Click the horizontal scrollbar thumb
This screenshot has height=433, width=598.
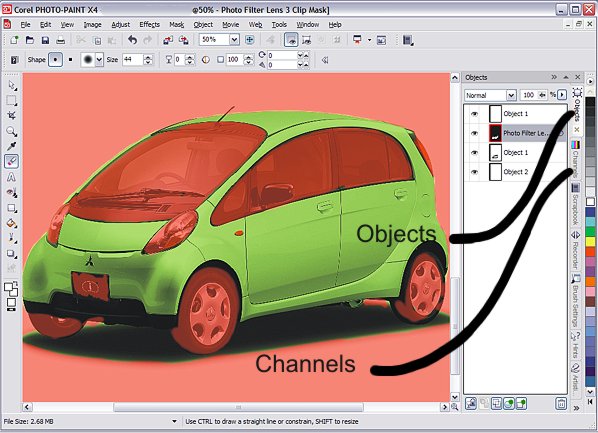(238, 407)
